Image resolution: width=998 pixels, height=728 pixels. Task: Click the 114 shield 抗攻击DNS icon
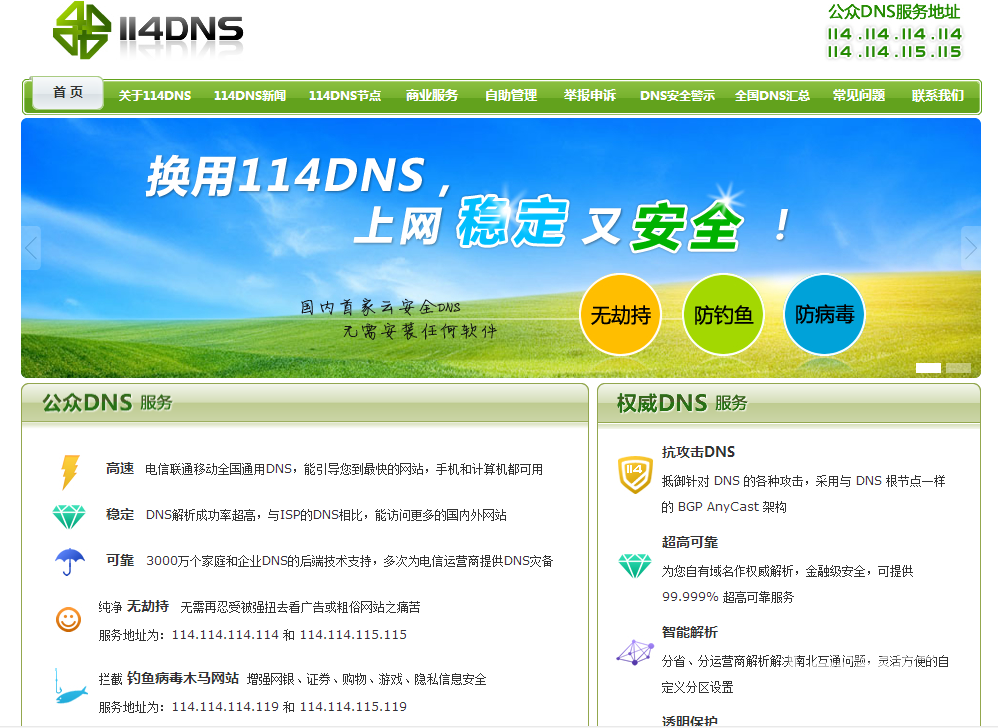click(635, 475)
